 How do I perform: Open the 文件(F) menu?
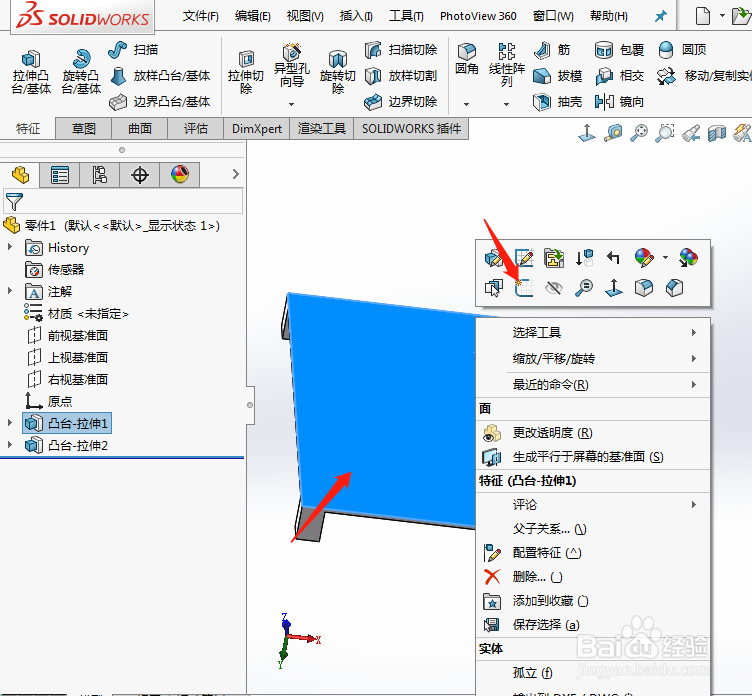pos(200,16)
